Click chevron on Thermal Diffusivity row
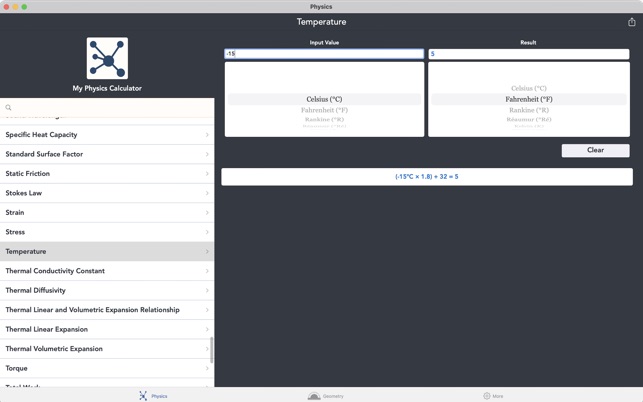Image resolution: width=643 pixels, height=402 pixels. coord(207,290)
